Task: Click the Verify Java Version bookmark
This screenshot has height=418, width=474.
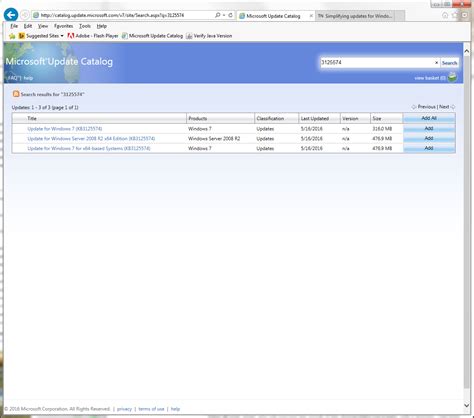Action: [209, 36]
